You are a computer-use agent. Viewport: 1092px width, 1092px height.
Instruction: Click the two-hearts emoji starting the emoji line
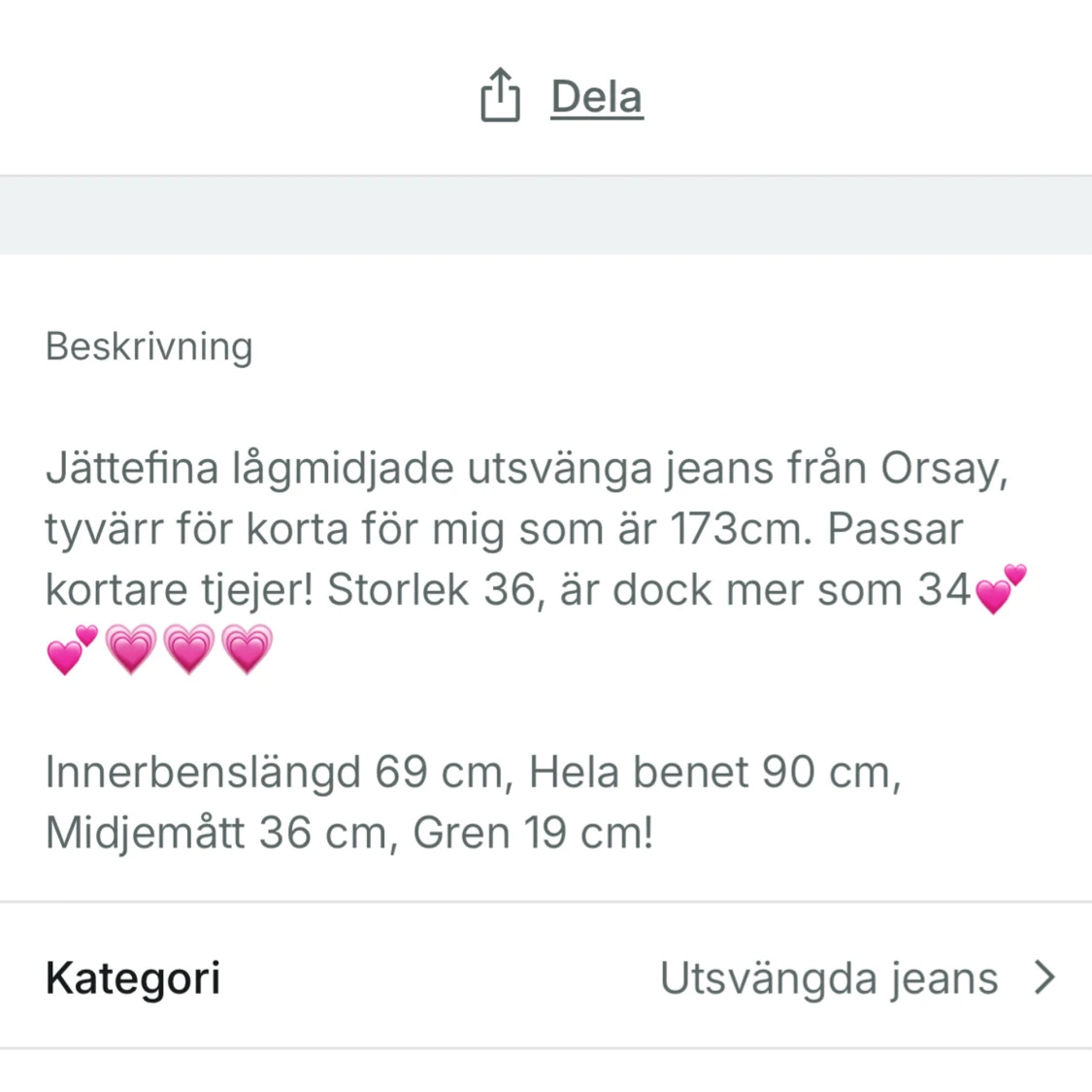(x=73, y=649)
